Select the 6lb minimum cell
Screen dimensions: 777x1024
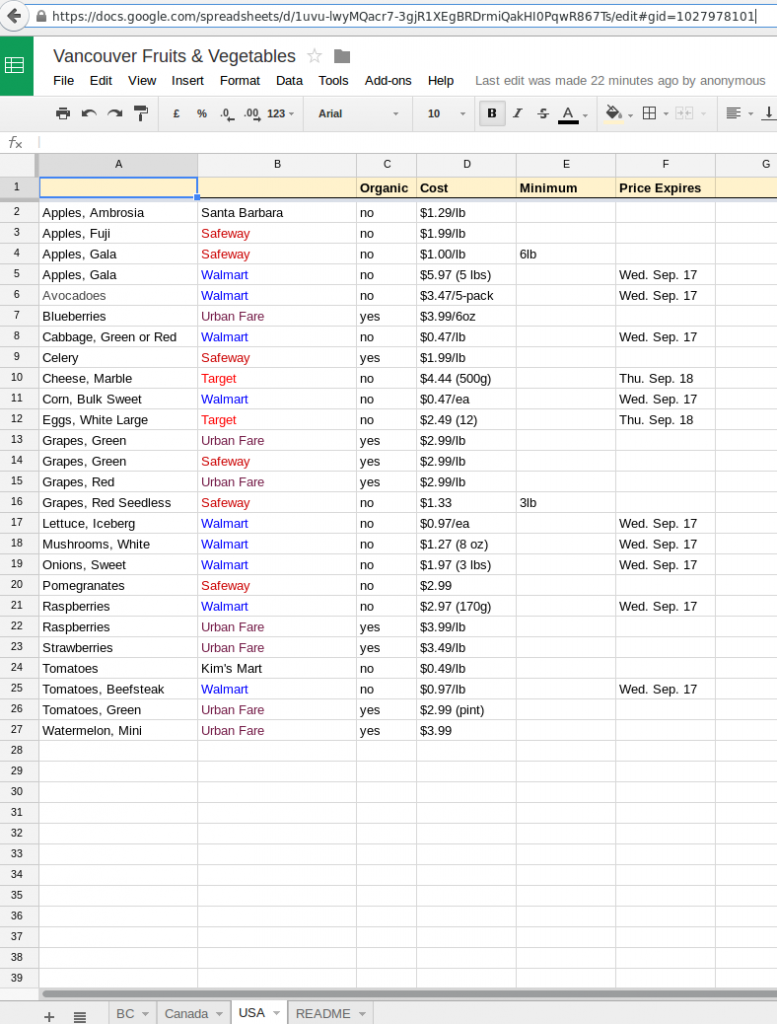click(x=565, y=254)
